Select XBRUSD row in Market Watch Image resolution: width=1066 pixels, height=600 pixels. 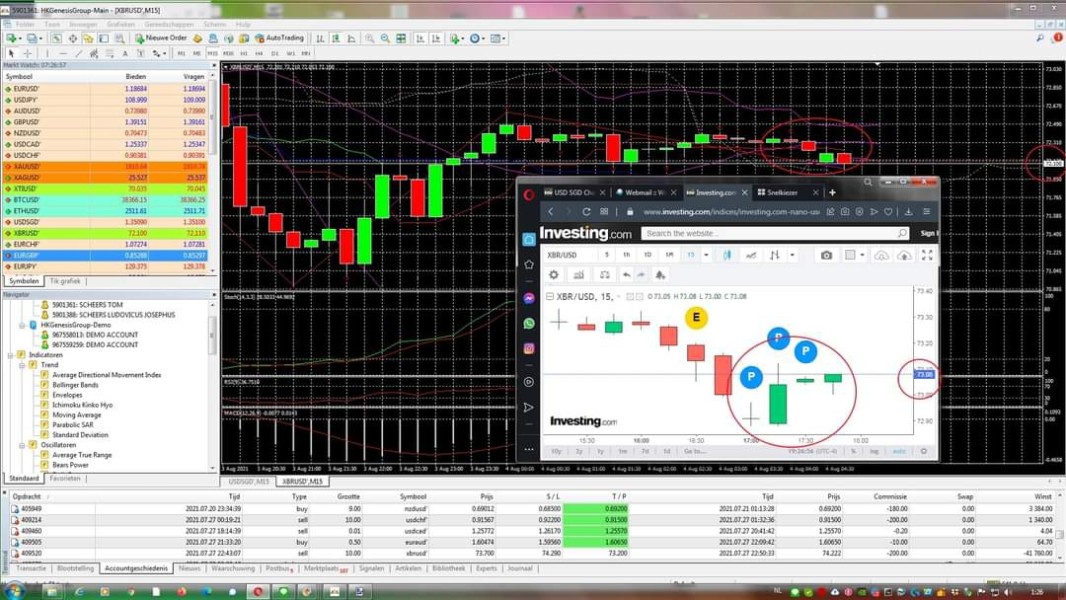pos(106,233)
